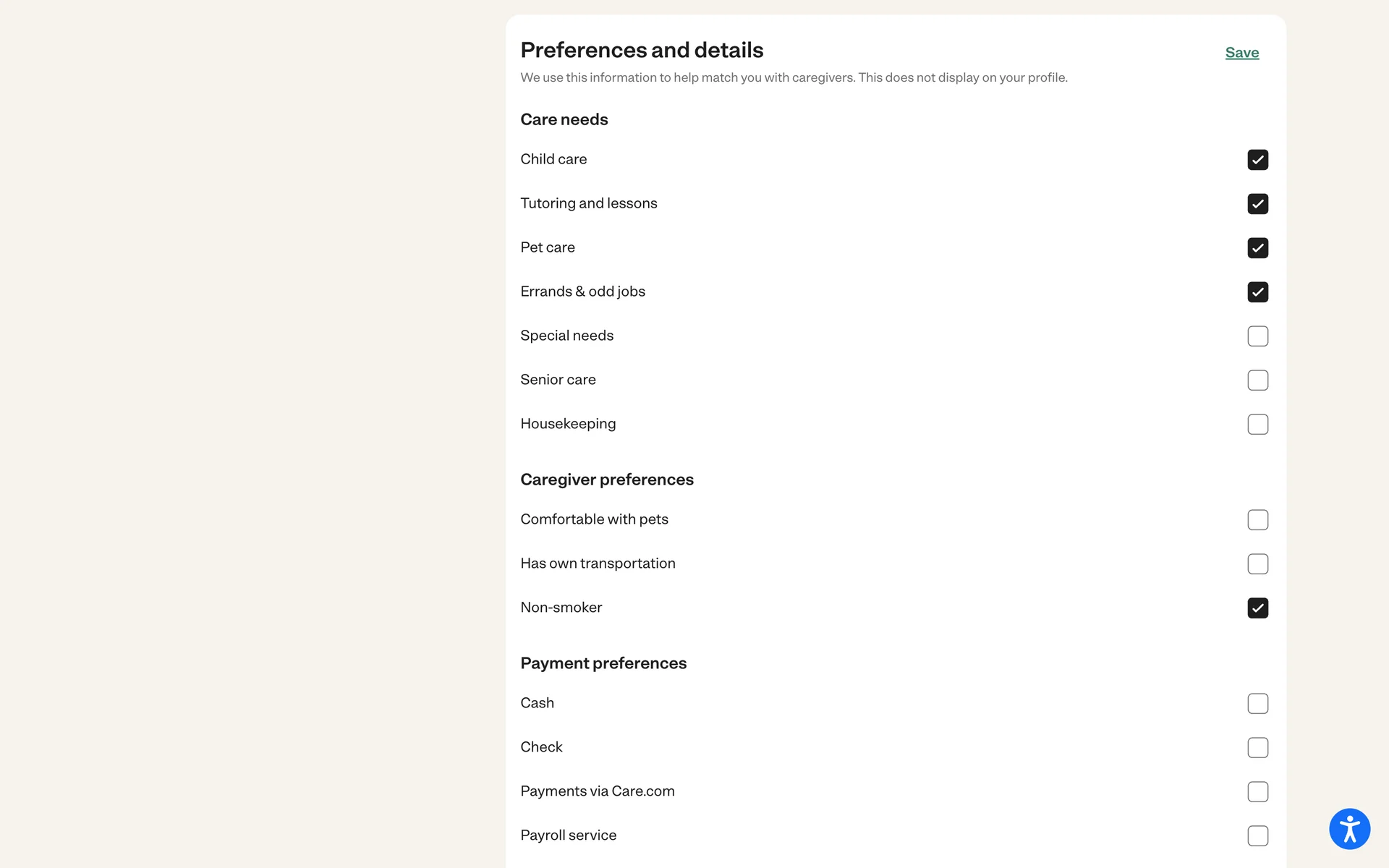This screenshot has height=868, width=1389.
Task: Enable Payments via Care.com
Action: (1257, 792)
